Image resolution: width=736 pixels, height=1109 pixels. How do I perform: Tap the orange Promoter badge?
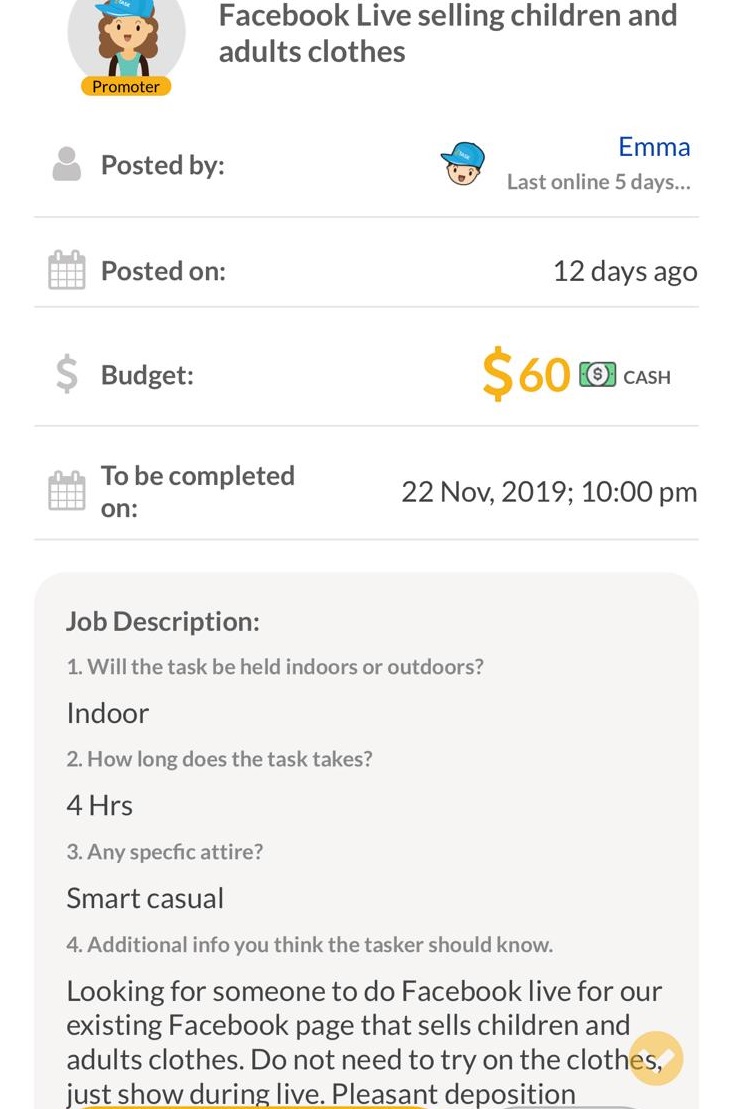[x=126, y=87]
